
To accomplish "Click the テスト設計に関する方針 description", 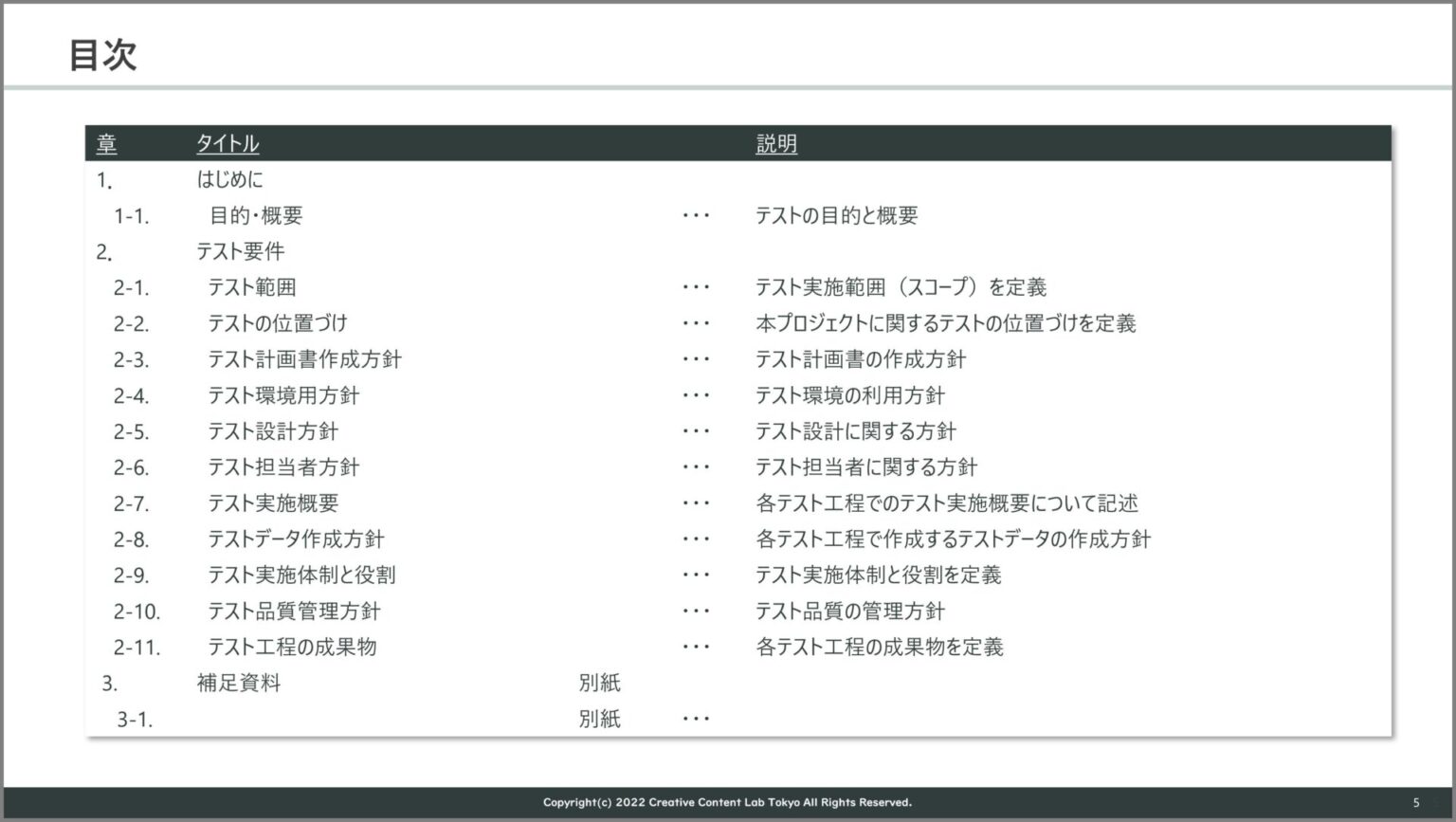I will pyautogui.click(x=855, y=431).
